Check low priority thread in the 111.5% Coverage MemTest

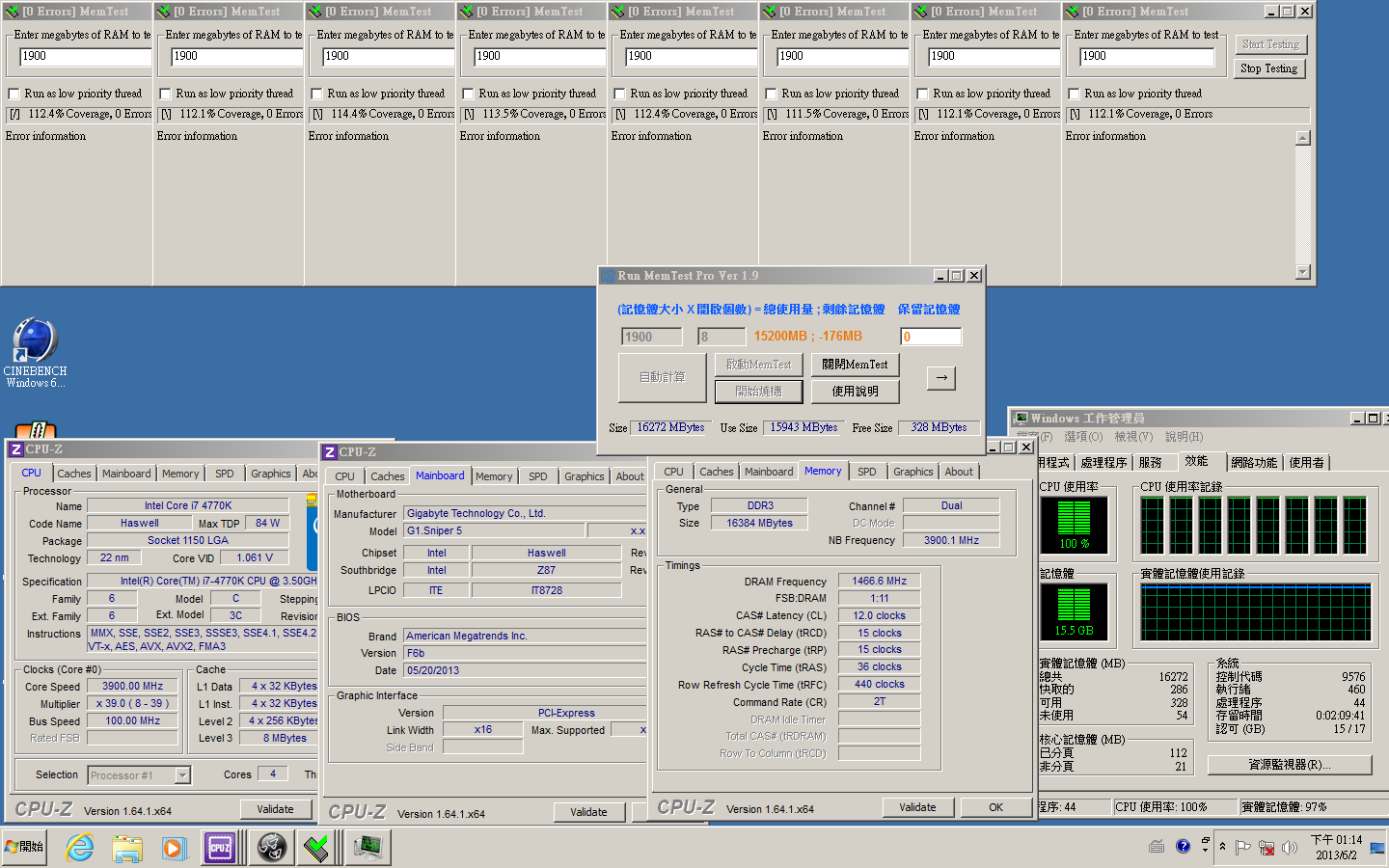(771, 94)
